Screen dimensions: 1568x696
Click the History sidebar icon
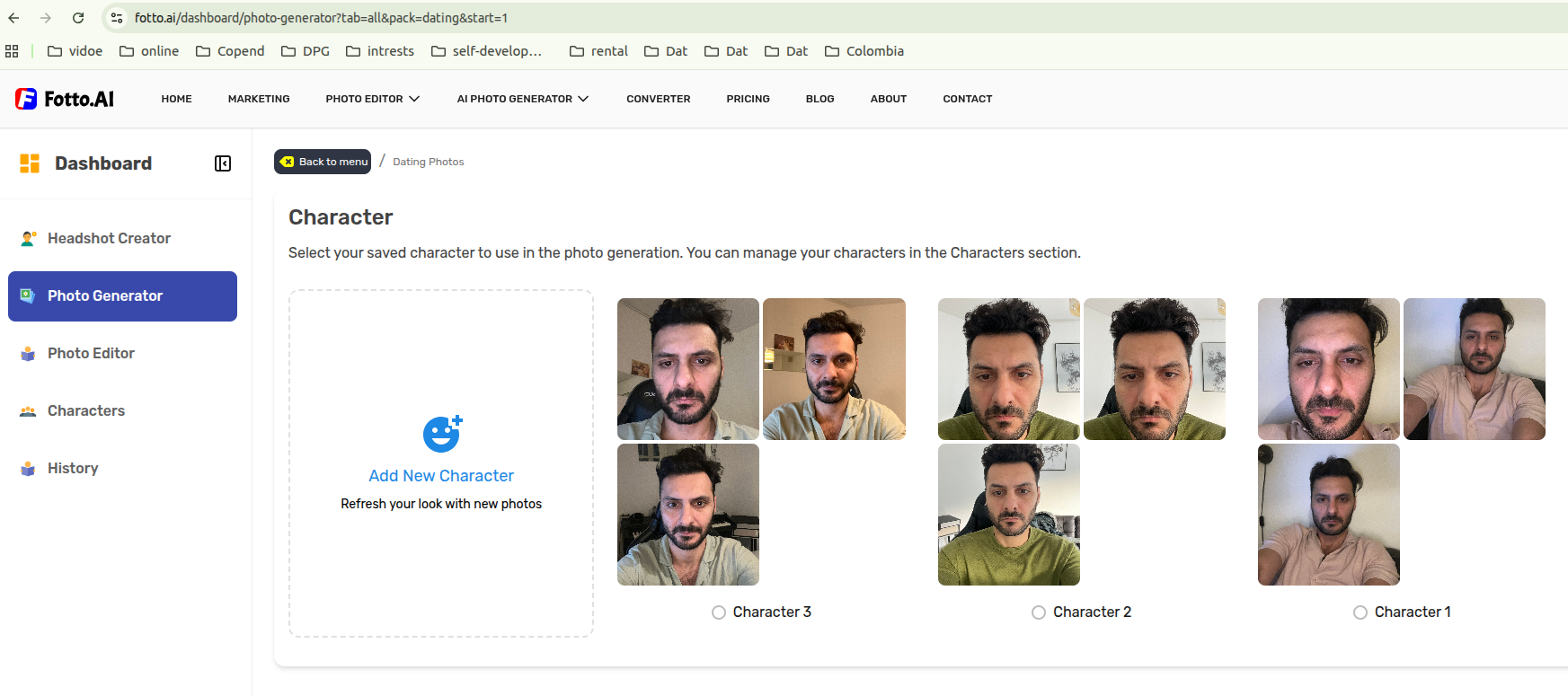[x=29, y=468]
